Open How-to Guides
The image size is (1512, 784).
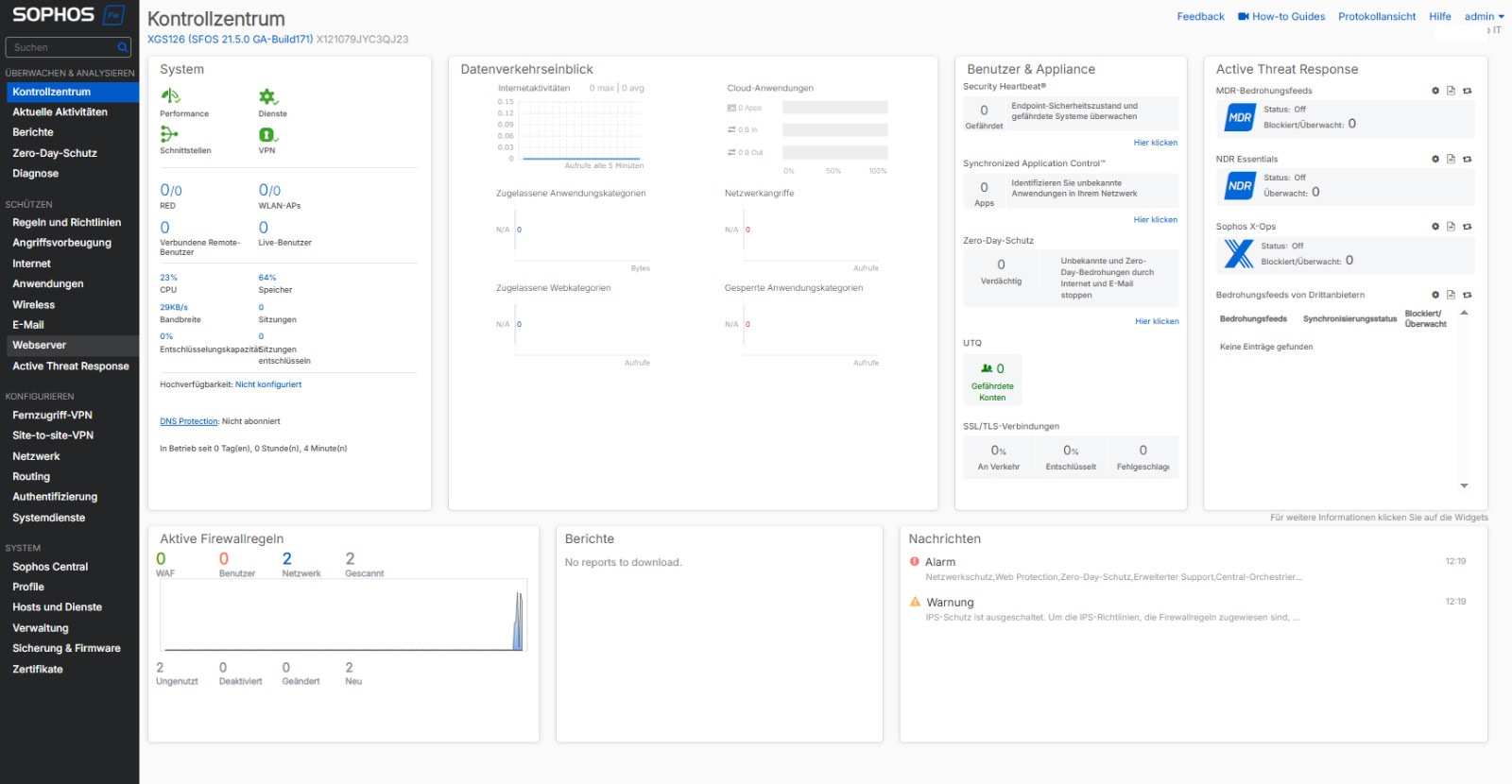tap(1281, 16)
